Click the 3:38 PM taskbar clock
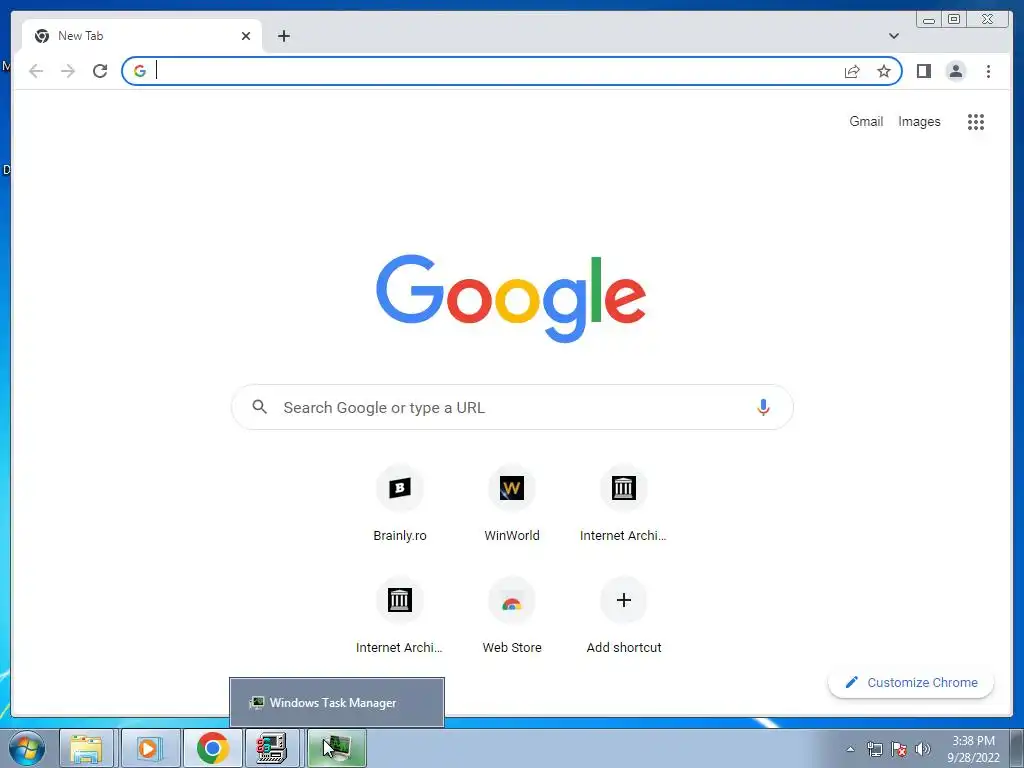This screenshot has height=768, width=1024. point(973,749)
